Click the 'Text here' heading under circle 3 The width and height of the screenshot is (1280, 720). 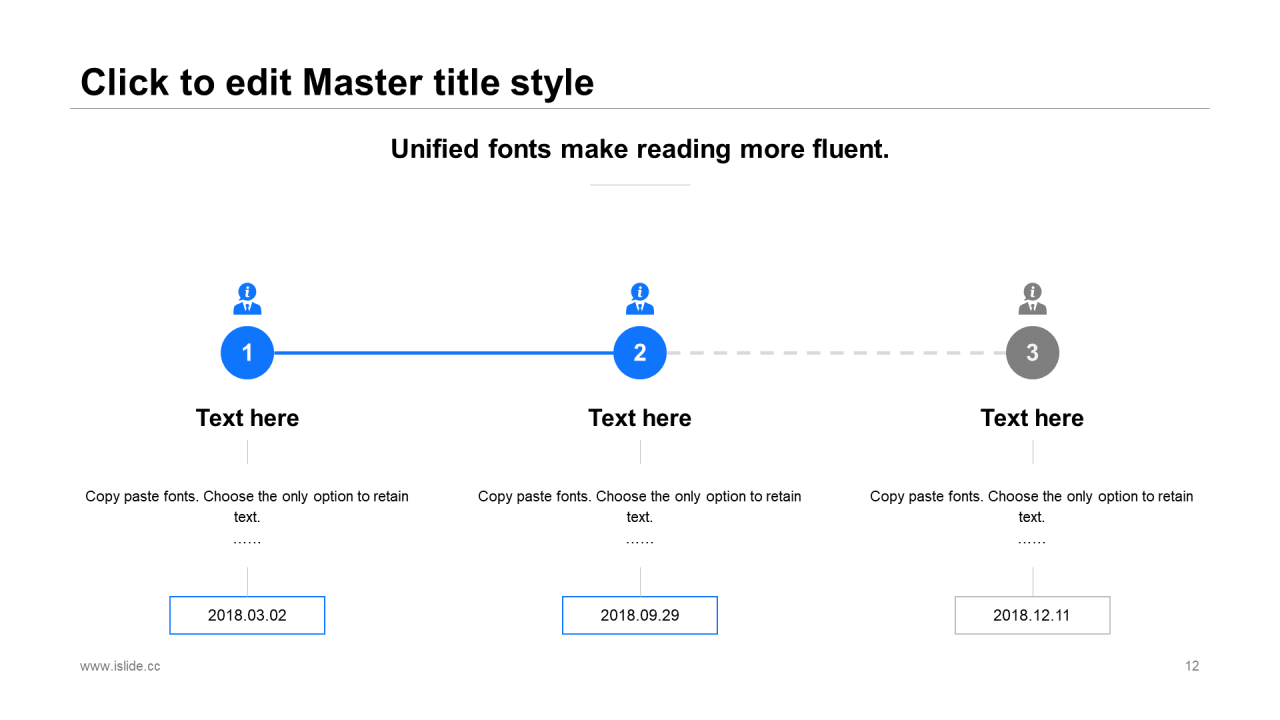(1032, 418)
